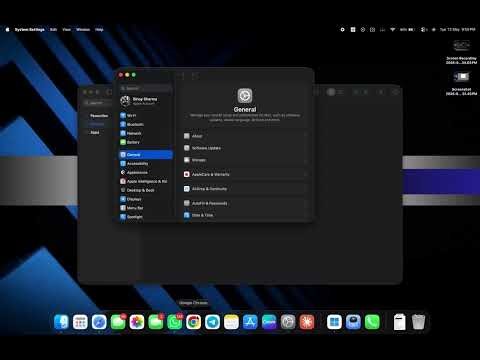Open Spotlight in the sidebar

click(x=146, y=217)
